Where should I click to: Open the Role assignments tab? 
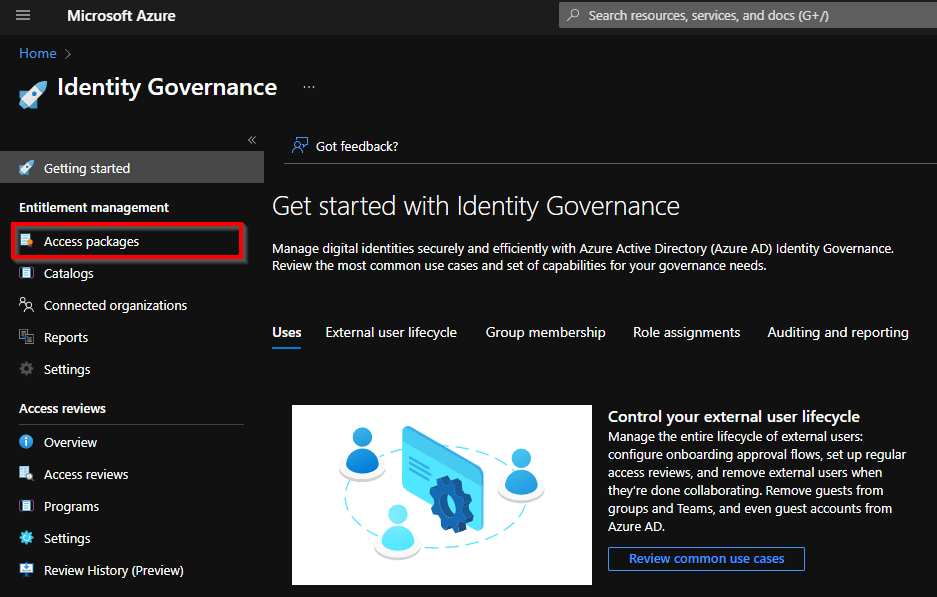[686, 332]
